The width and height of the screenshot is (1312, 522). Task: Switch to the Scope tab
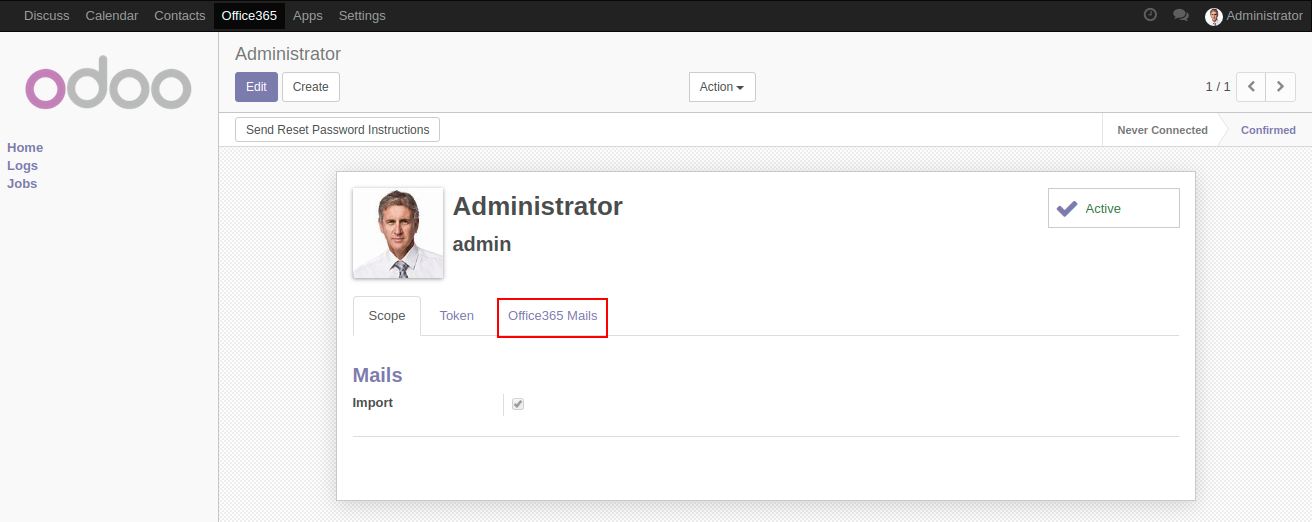(387, 316)
